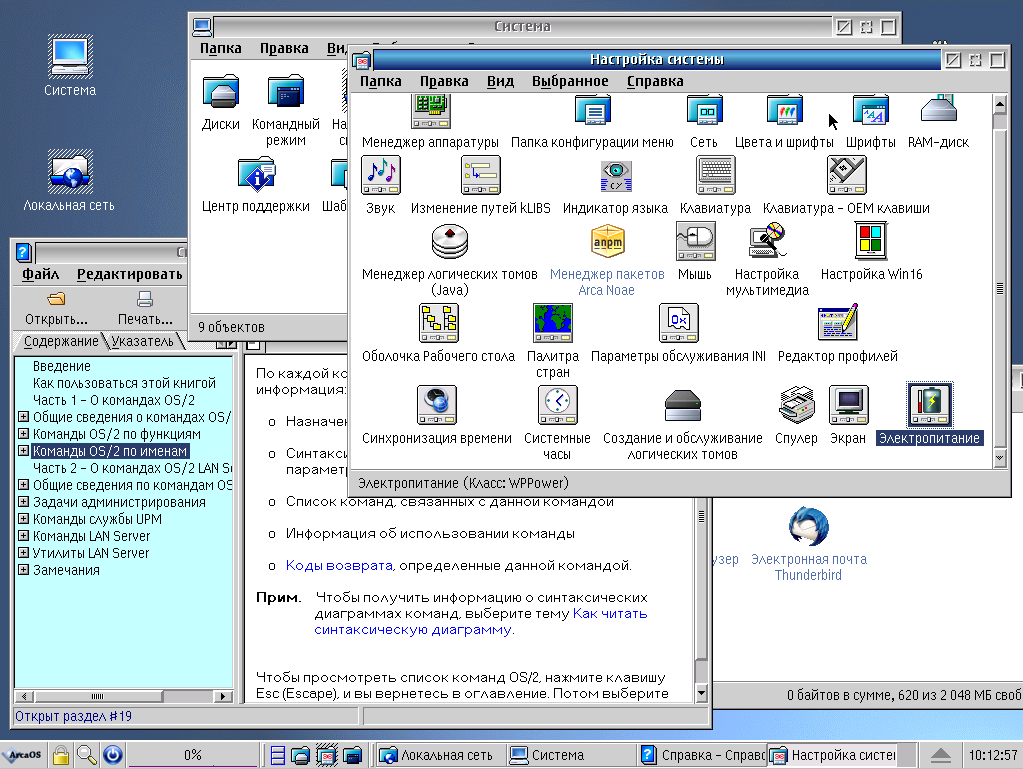This screenshot has height=769, width=1023.
Task: Open Создание и обслуживание логических томов icon
Action: (682, 405)
